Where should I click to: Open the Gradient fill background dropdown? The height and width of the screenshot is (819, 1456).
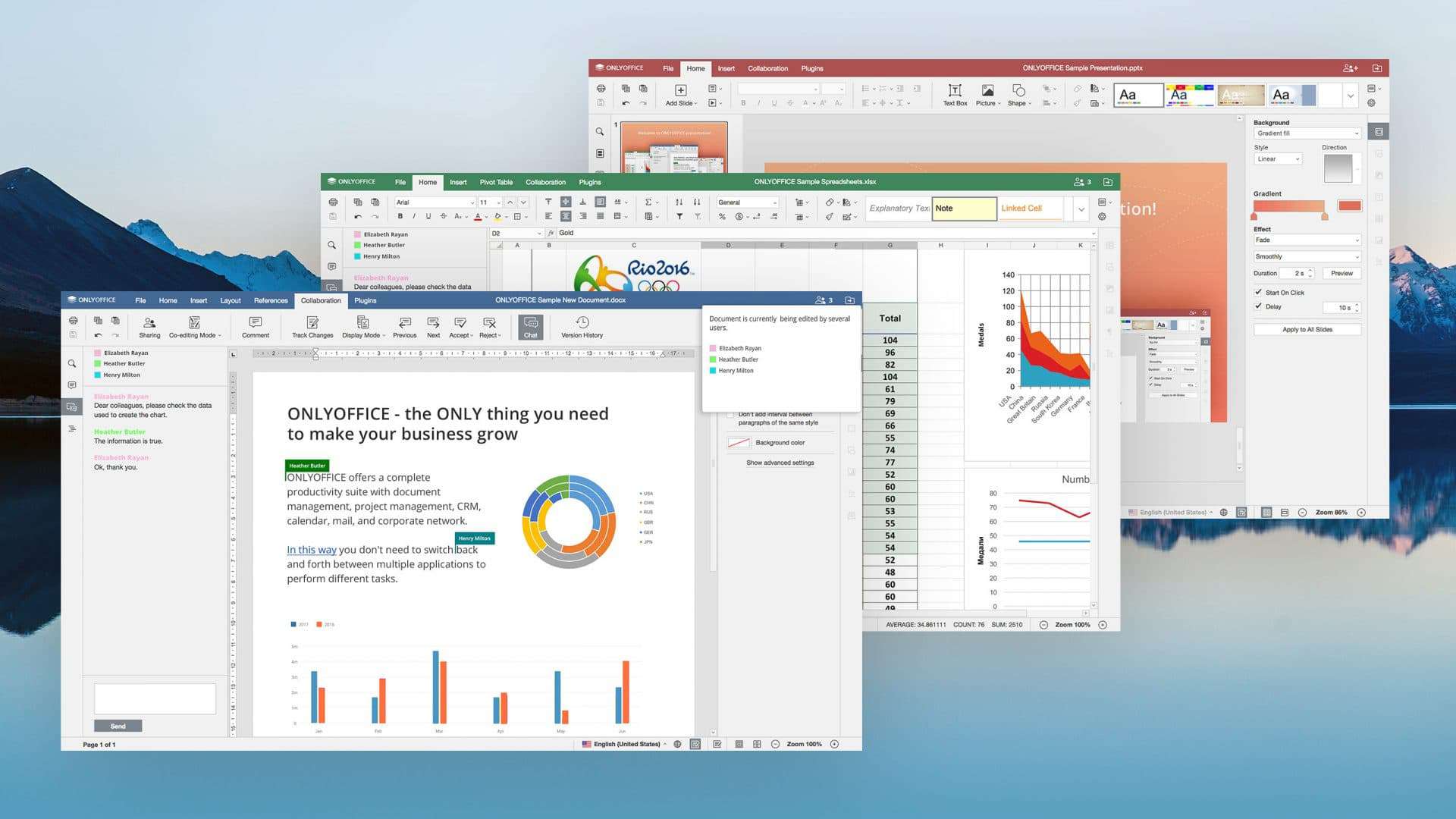(1307, 133)
